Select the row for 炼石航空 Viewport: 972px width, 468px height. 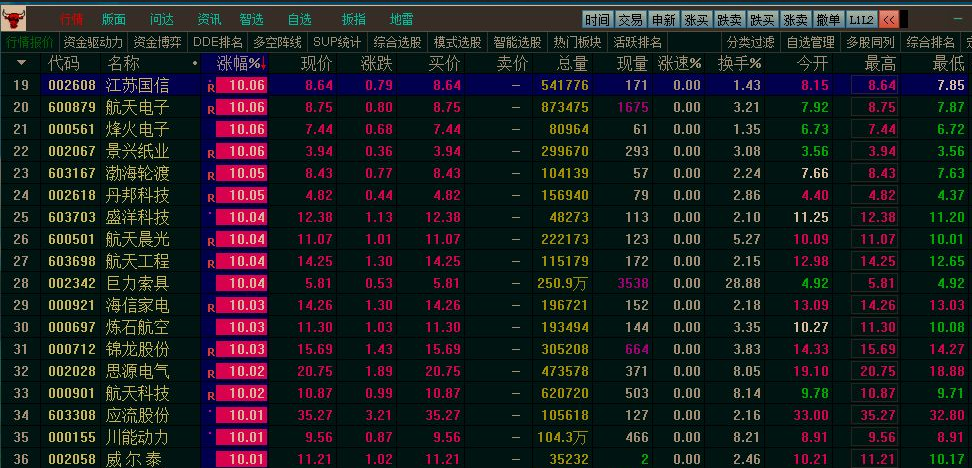pos(486,327)
